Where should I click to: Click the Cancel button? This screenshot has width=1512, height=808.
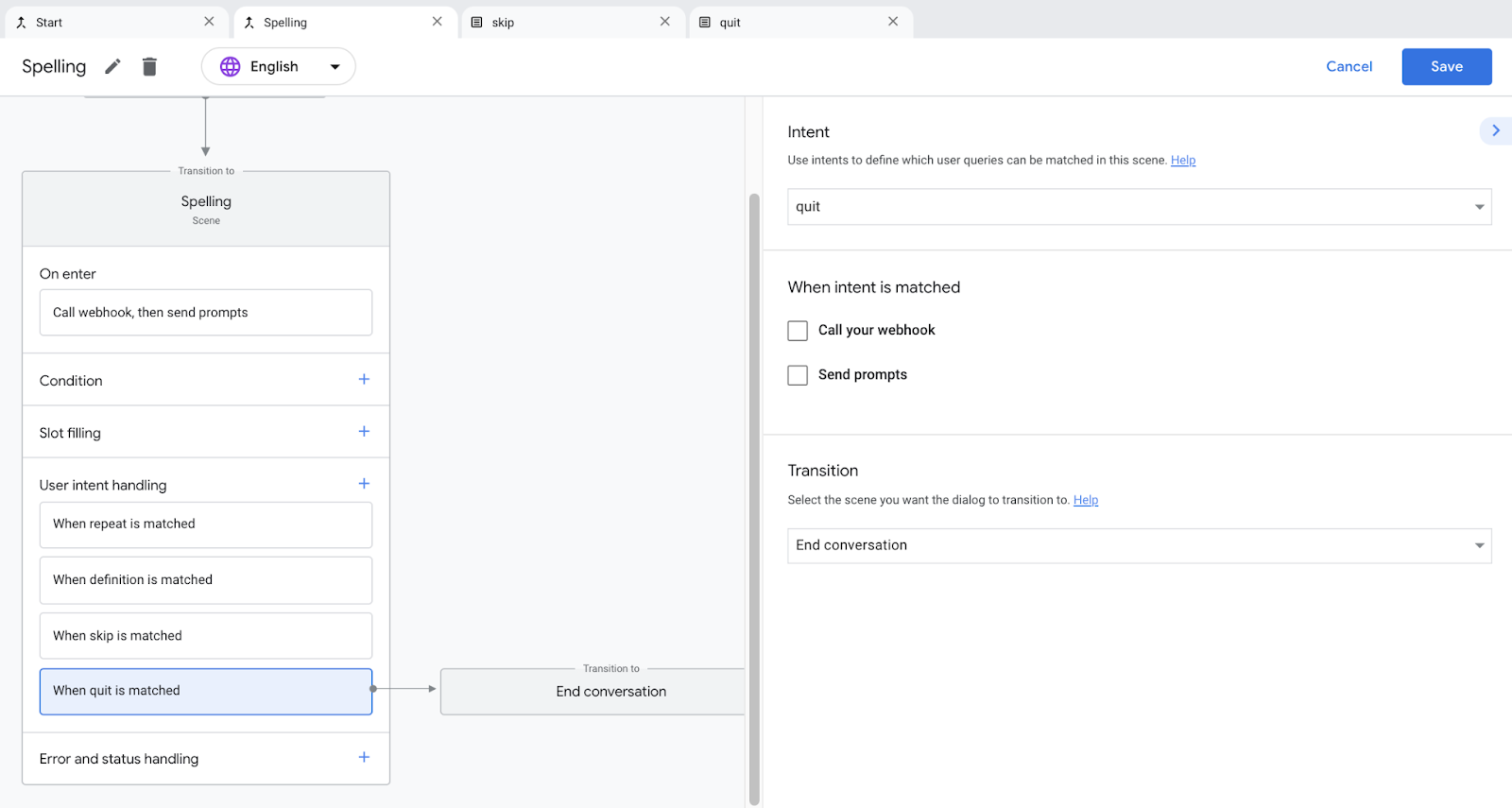click(1349, 66)
